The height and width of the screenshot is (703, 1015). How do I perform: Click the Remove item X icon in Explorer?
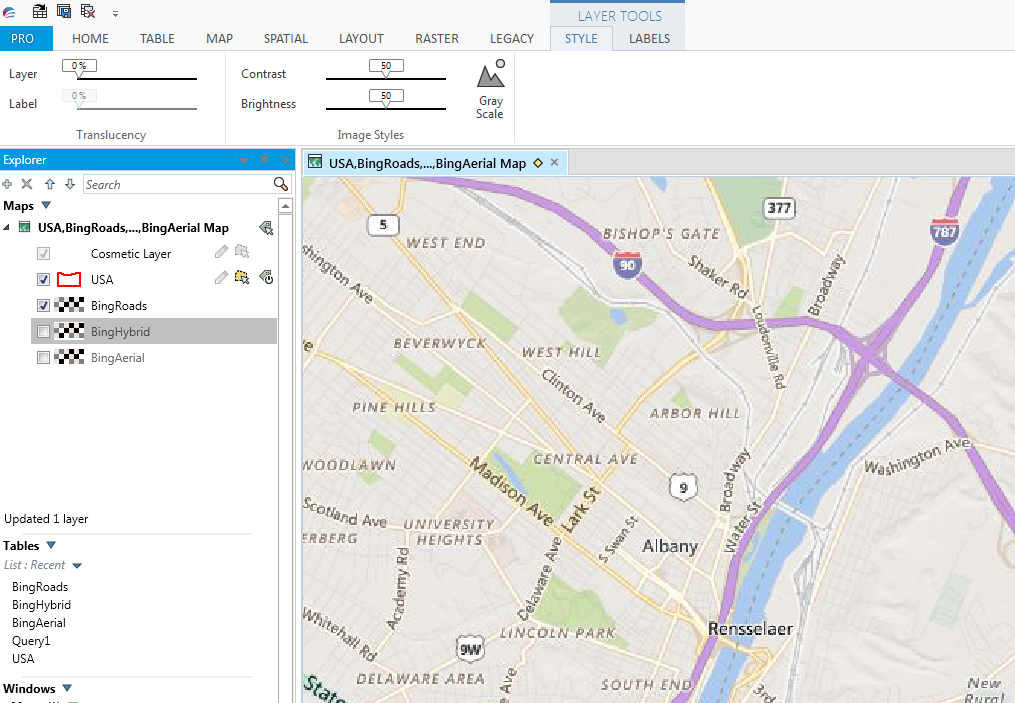(x=25, y=184)
